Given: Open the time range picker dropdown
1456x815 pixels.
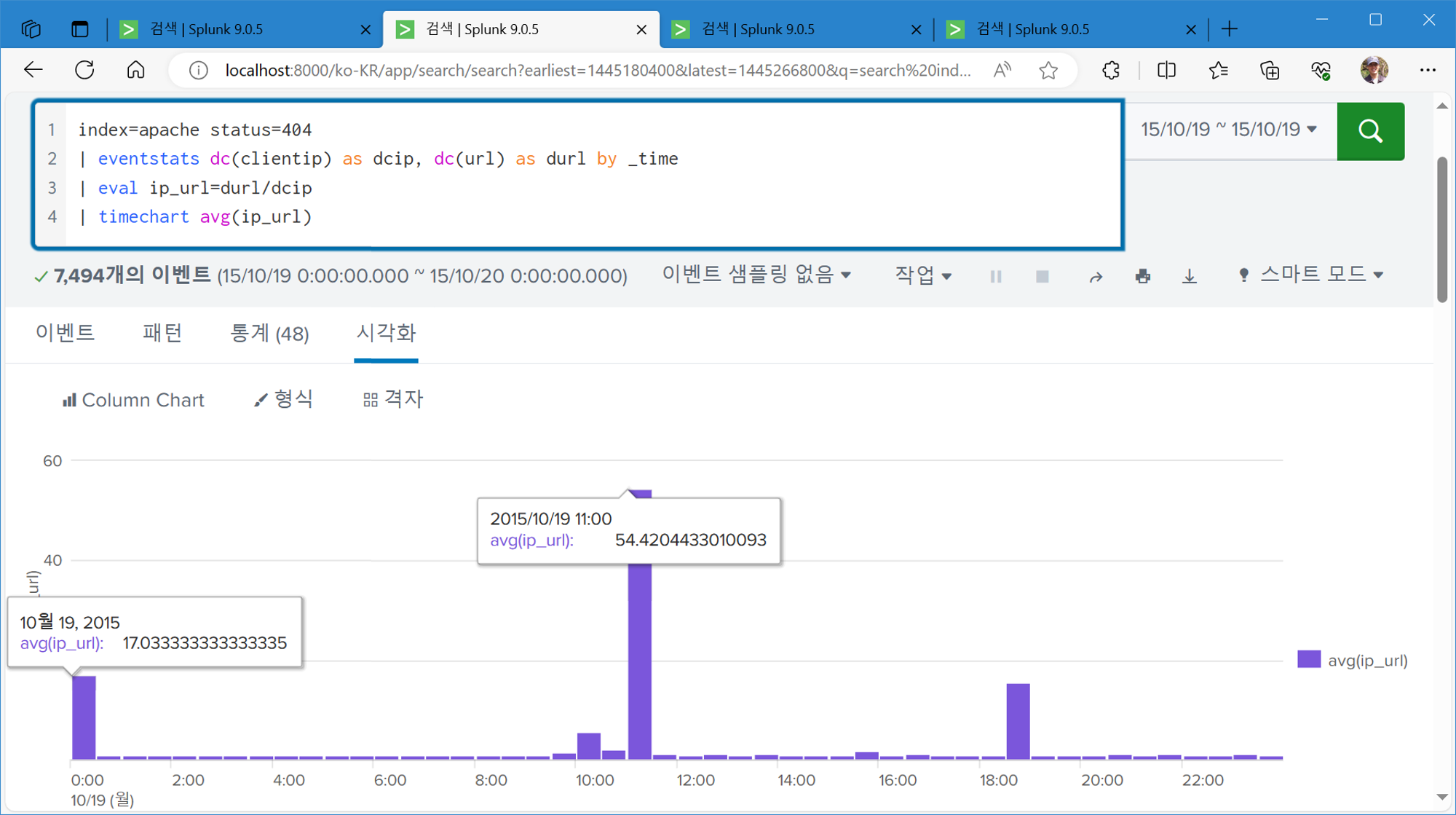Looking at the screenshot, I should click(x=1229, y=130).
